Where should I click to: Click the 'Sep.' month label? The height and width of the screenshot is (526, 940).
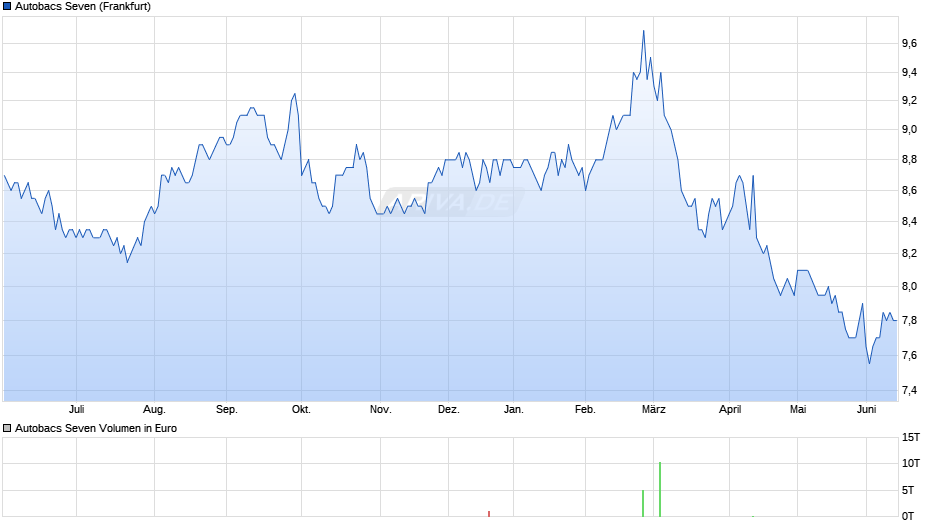pyautogui.click(x=227, y=410)
